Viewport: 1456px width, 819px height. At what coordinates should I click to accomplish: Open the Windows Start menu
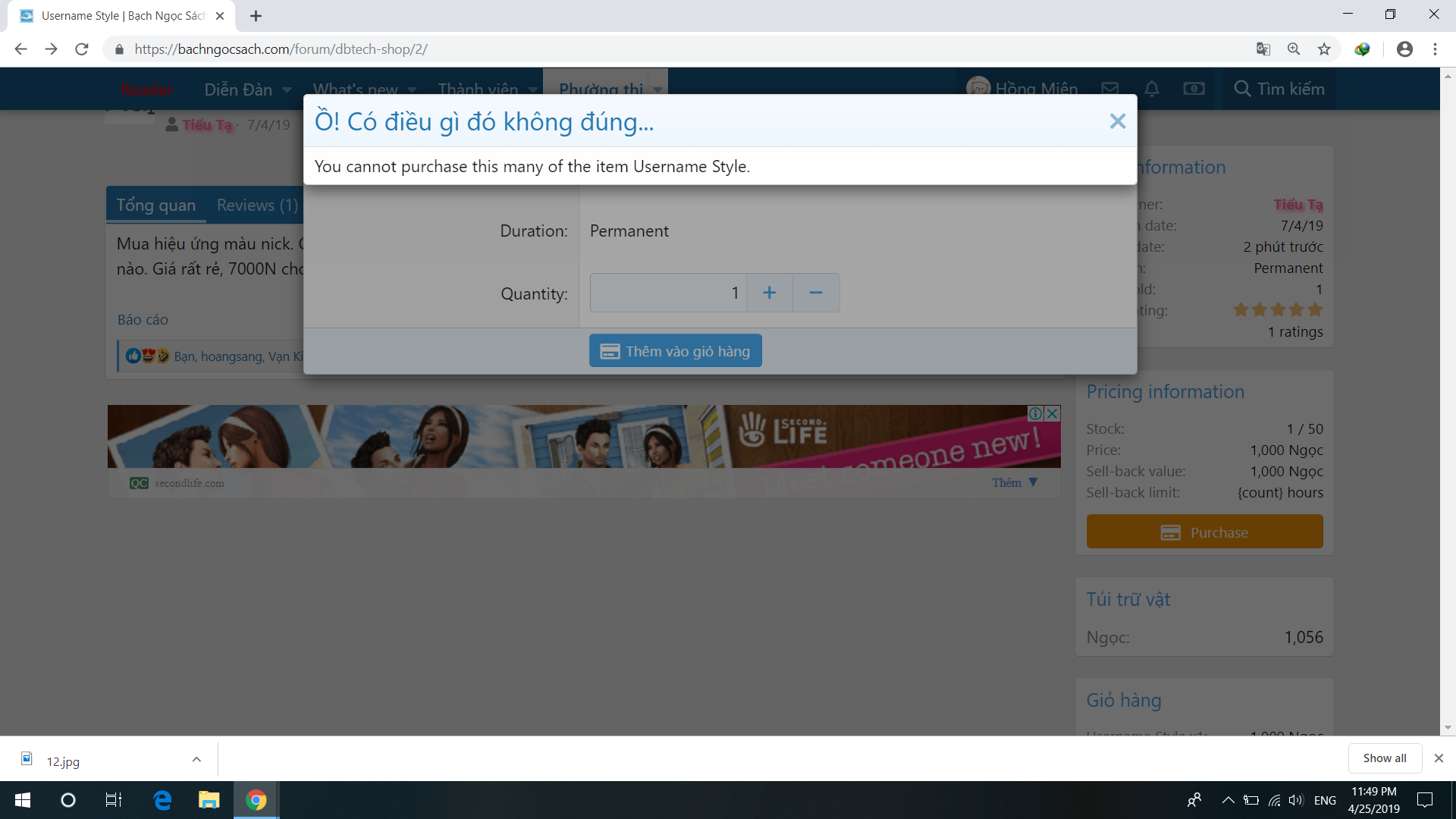pyautogui.click(x=23, y=800)
